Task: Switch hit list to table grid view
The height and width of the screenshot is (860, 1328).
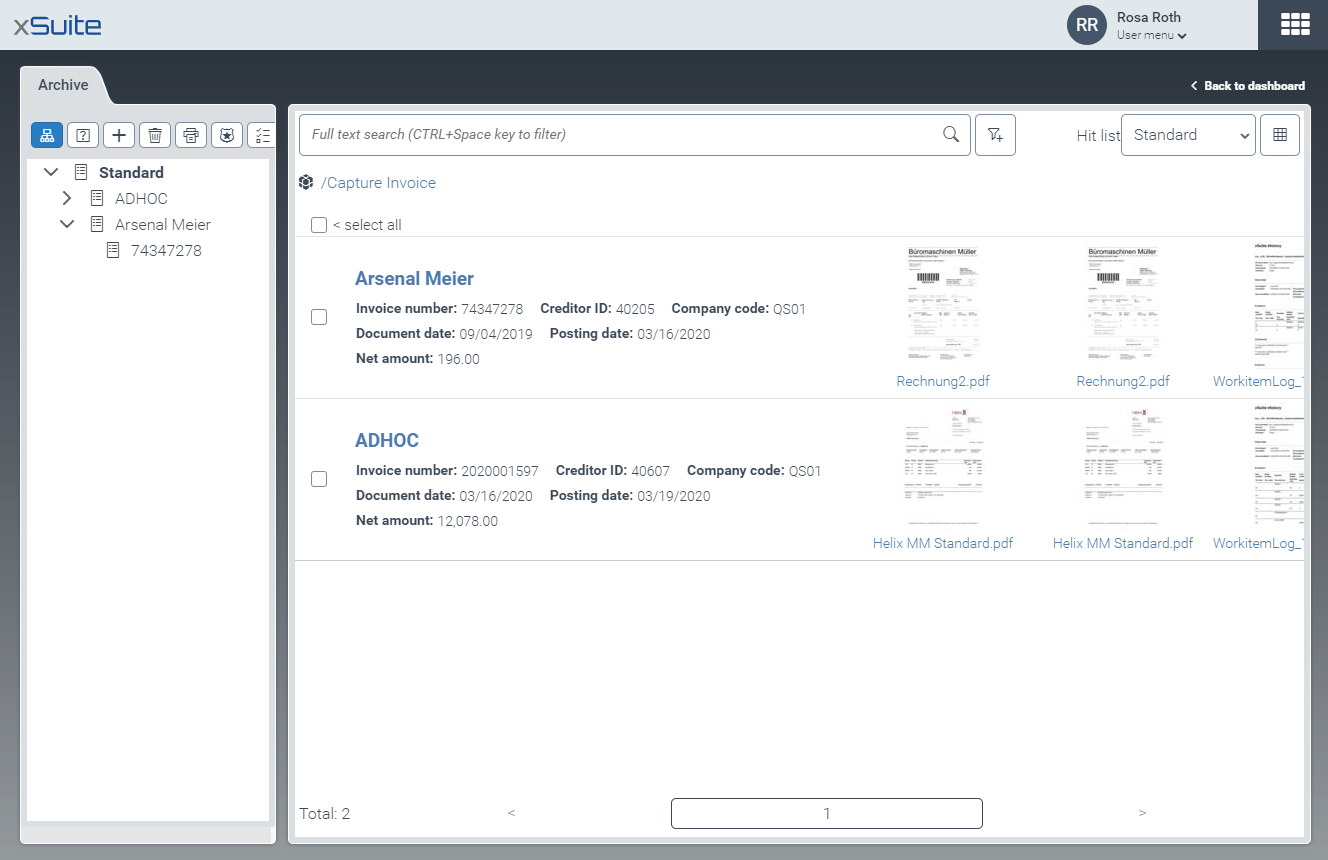Action: coord(1280,135)
